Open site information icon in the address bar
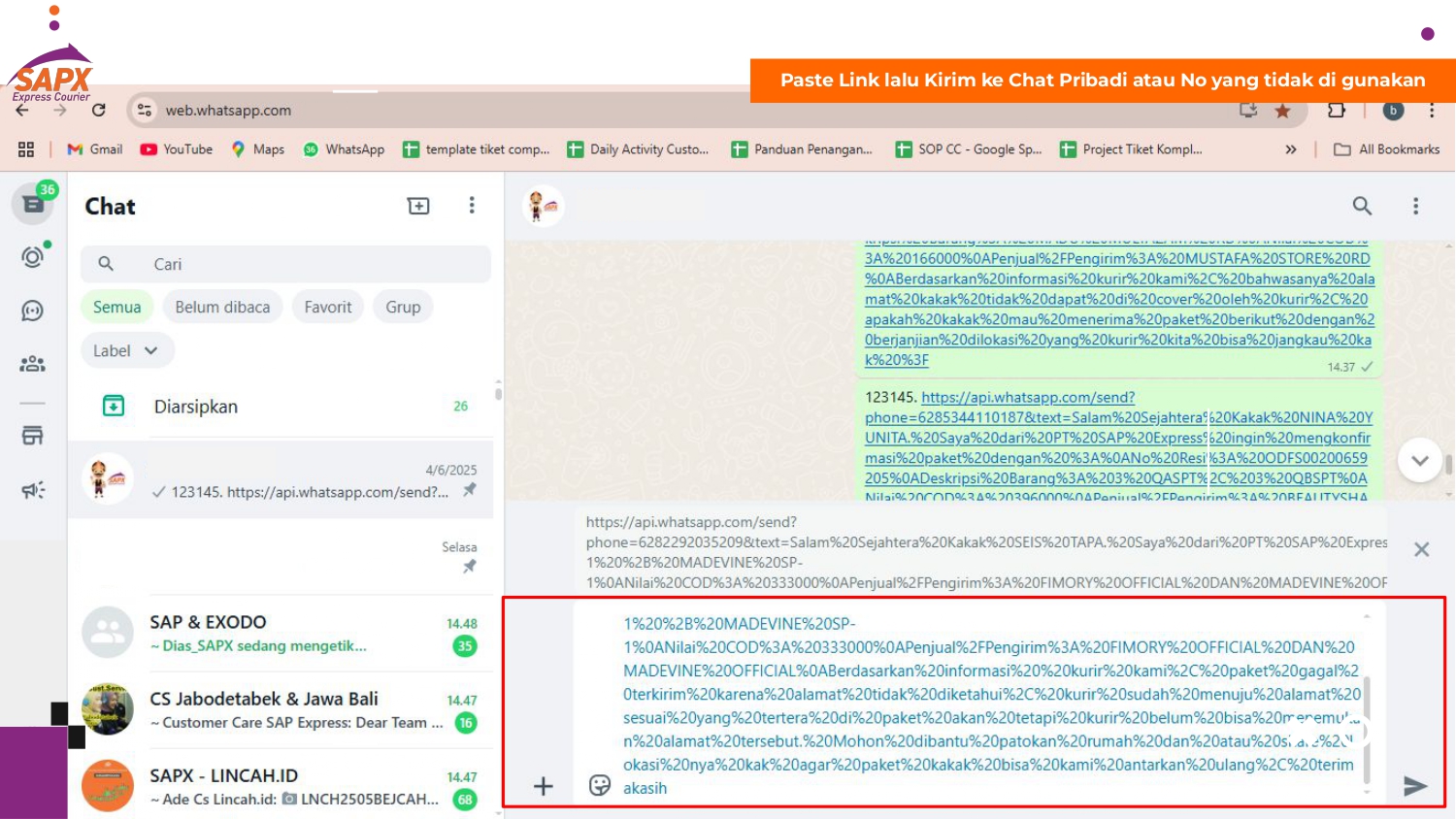The image size is (1456, 819). 145,110
